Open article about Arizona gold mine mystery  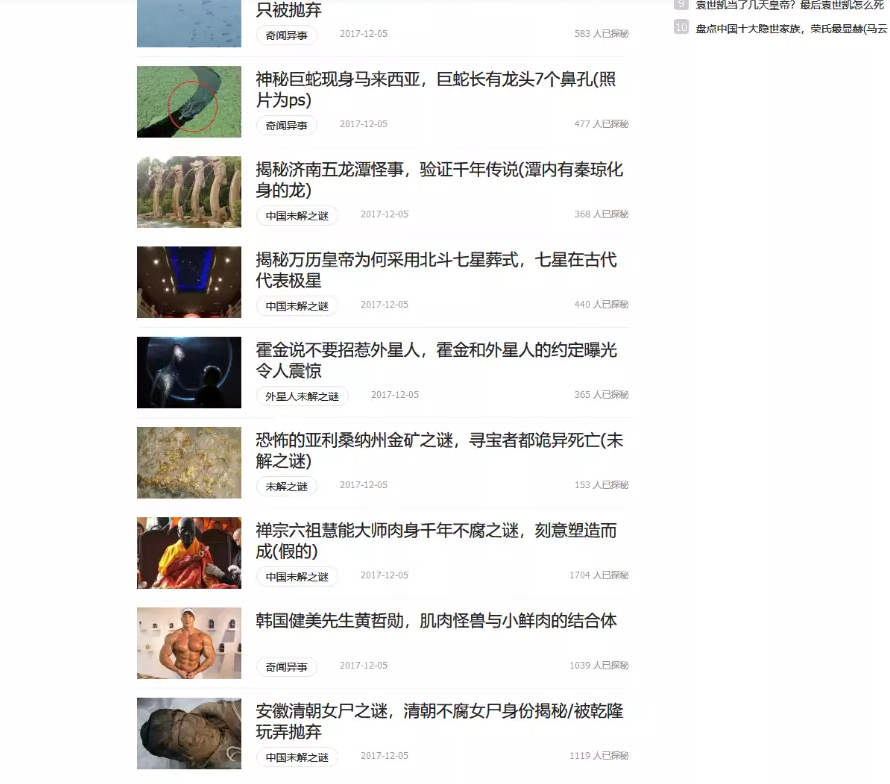click(x=439, y=450)
